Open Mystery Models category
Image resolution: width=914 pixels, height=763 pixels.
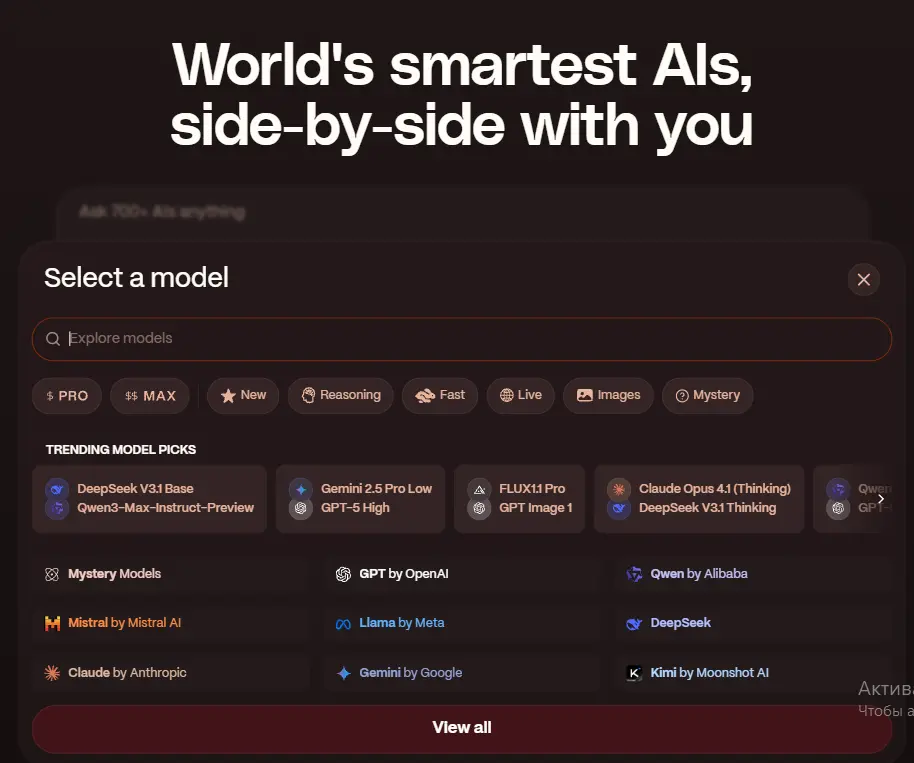tap(170, 574)
